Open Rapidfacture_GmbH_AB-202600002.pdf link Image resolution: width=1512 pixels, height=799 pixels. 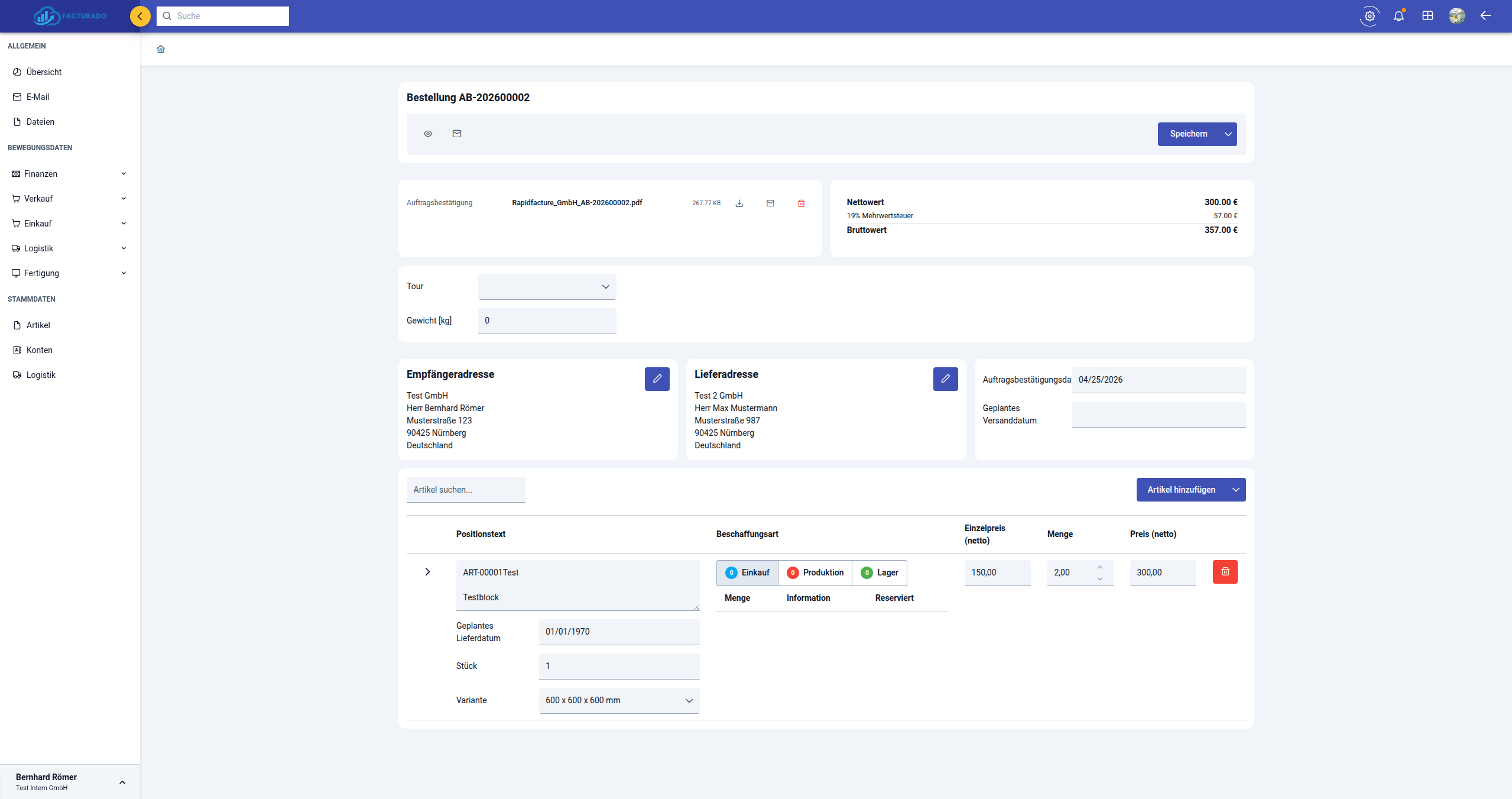[577, 203]
